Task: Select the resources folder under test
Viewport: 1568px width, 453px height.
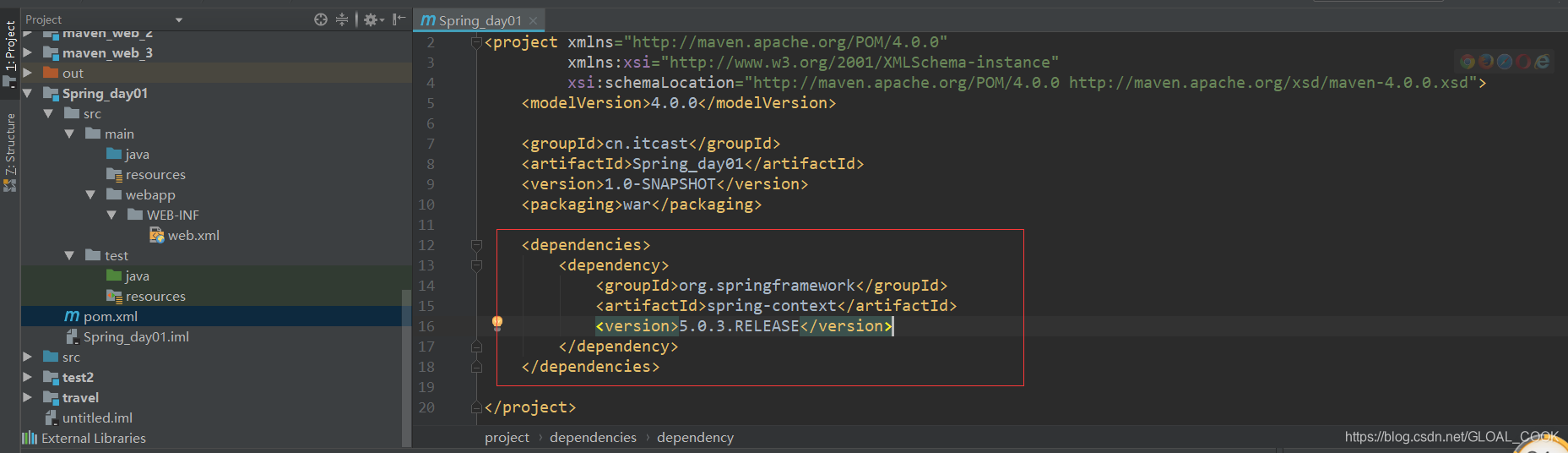Action: (146, 296)
